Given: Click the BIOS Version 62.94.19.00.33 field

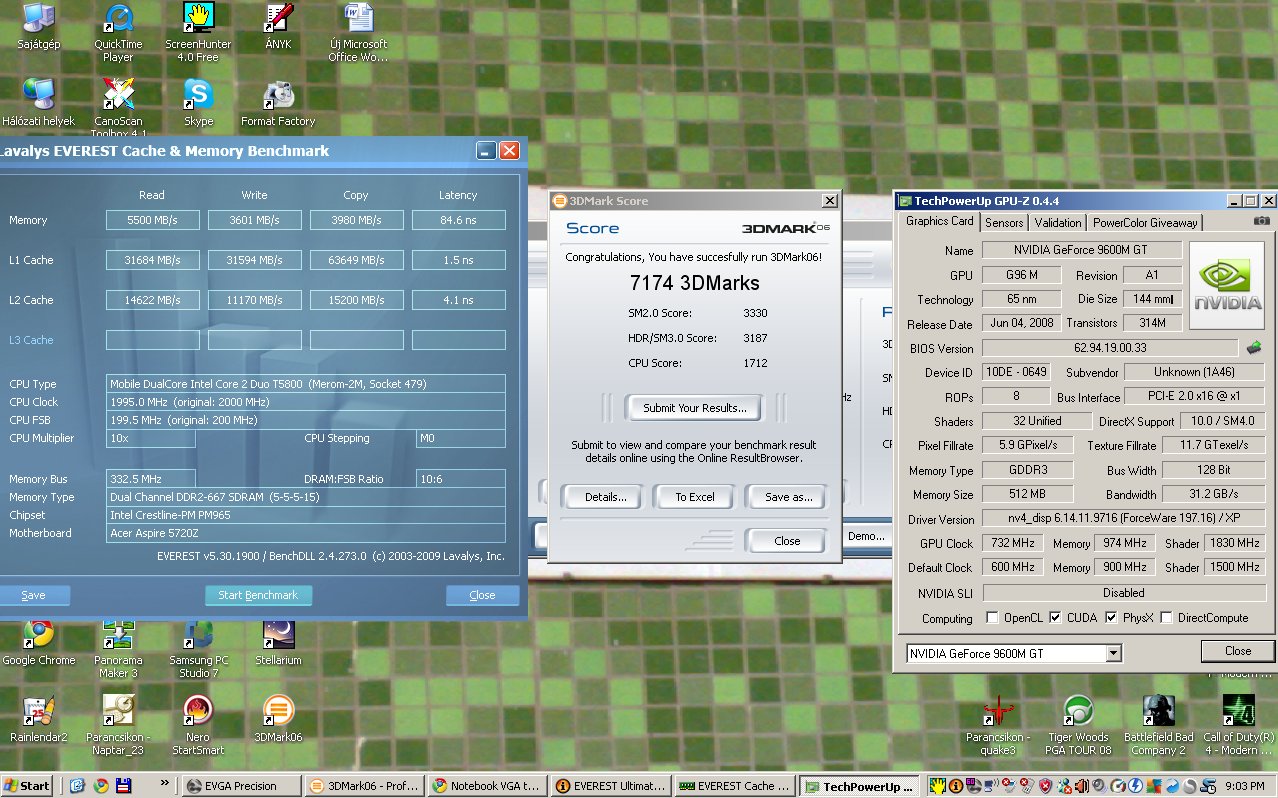Looking at the screenshot, I should coord(1110,348).
